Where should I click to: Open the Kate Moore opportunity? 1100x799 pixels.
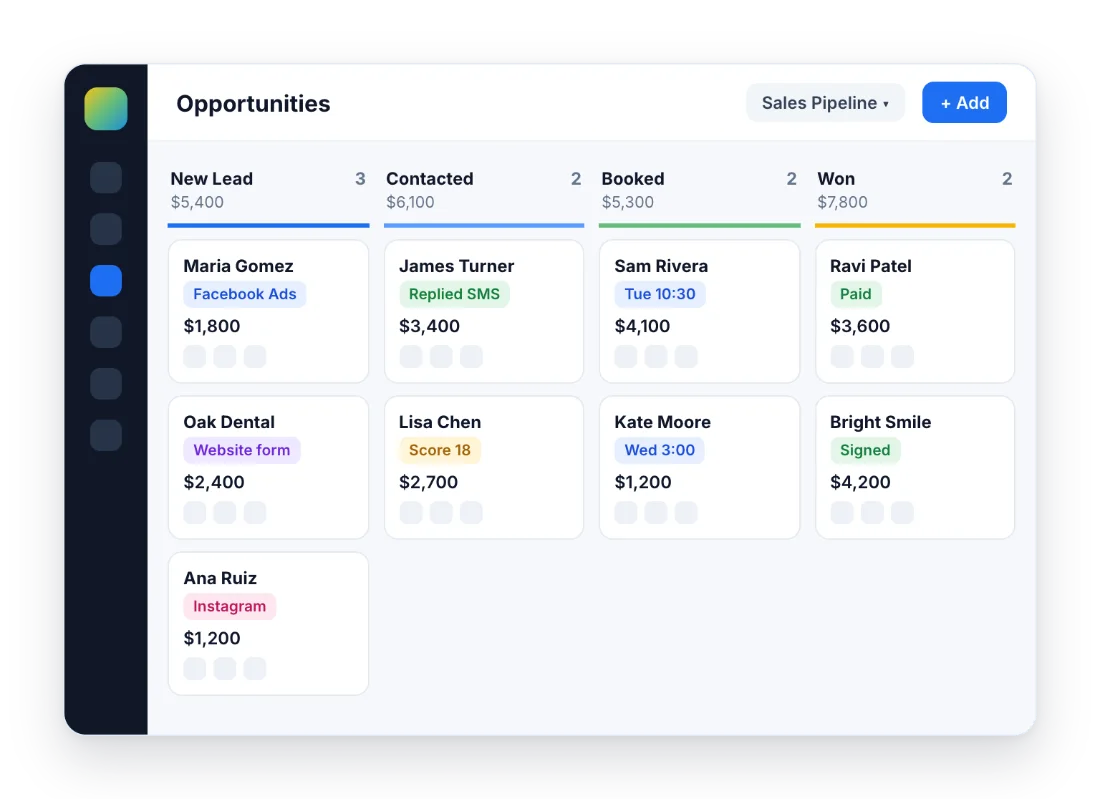coord(699,467)
